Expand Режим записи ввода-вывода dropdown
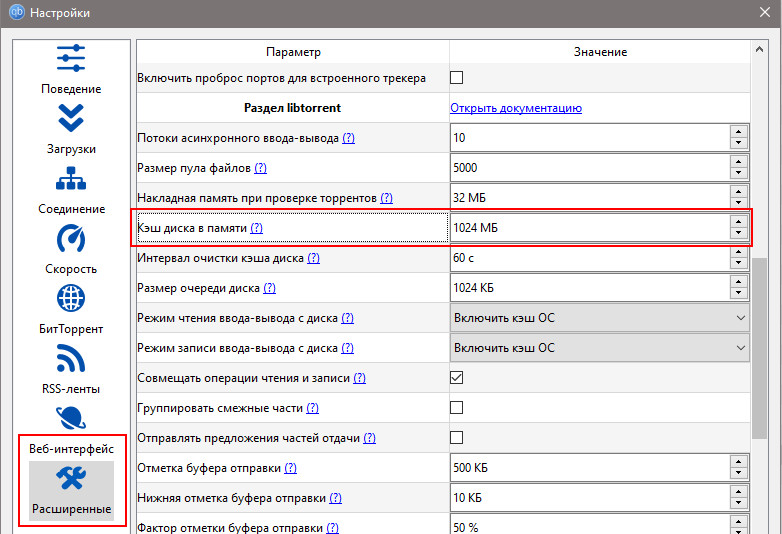This screenshot has width=782, height=534. pos(600,348)
